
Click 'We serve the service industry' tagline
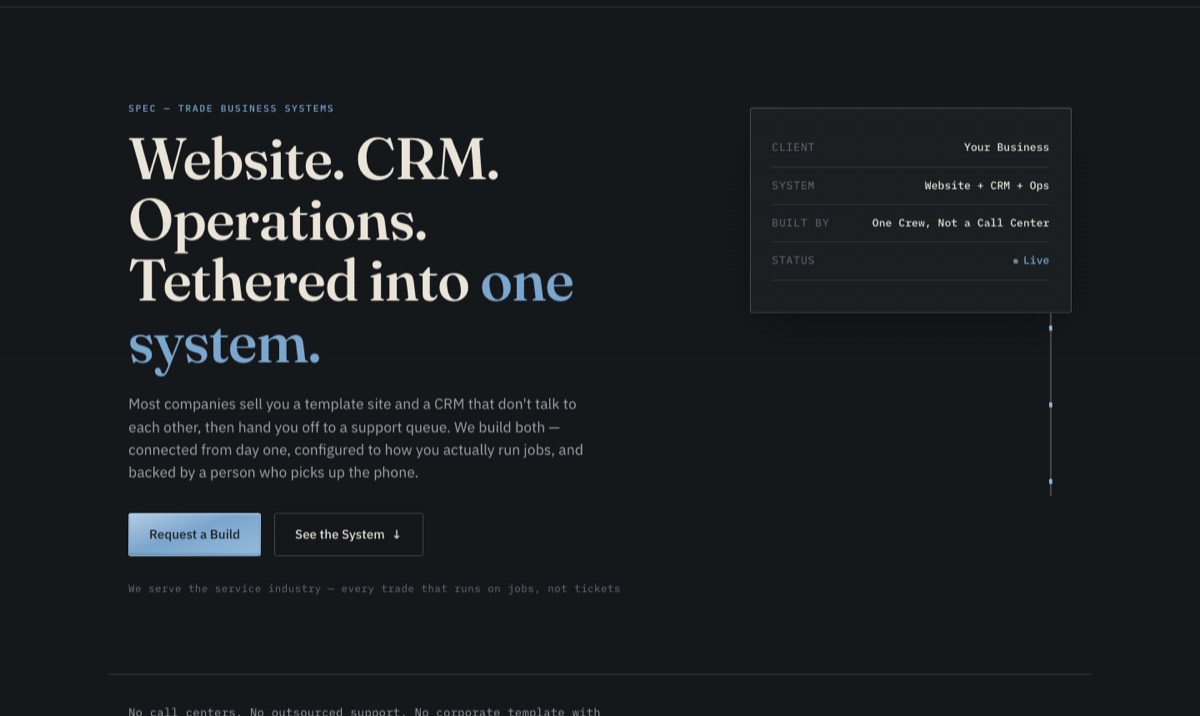tap(374, 589)
